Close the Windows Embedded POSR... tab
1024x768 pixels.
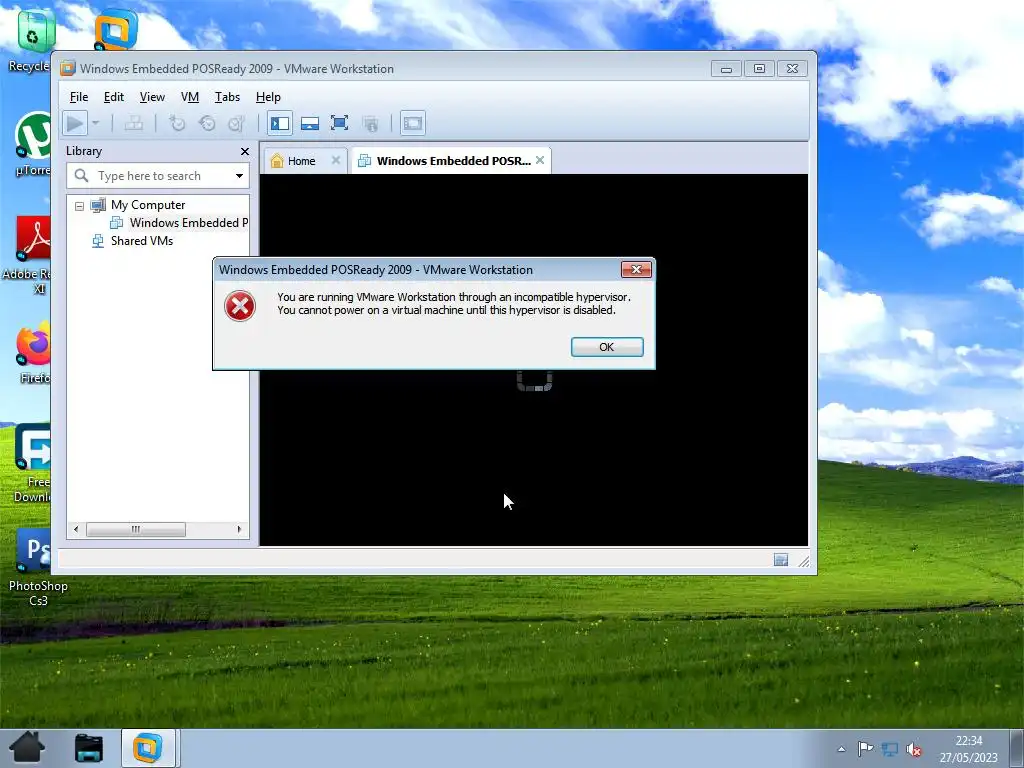pos(540,160)
